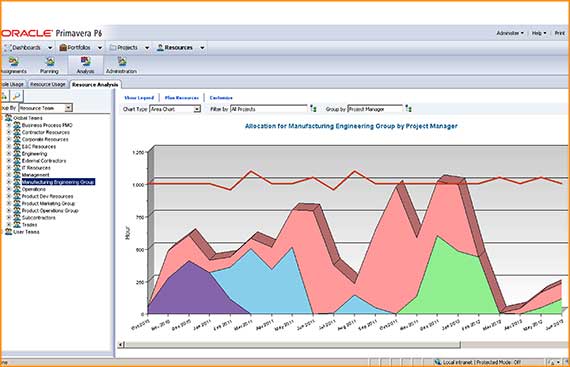Select Manufacturing Engineering Group in tree
The image size is (570, 367).
[x=58, y=182]
